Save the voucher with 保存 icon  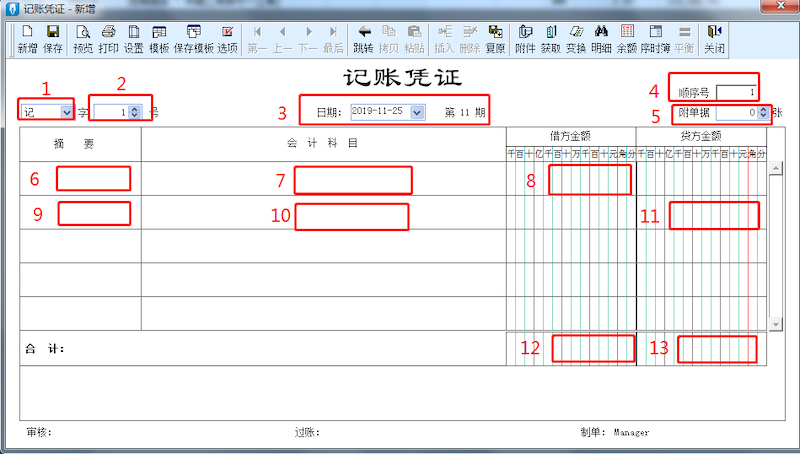(x=53, y=39)
